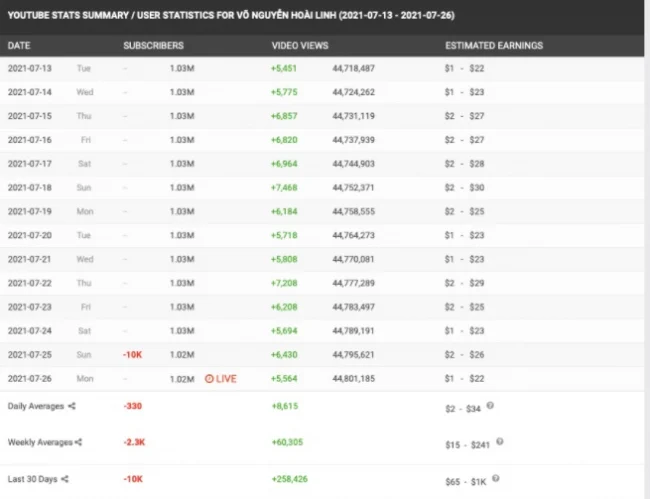Click the +5,718 daily views value

tap(284, 235)
